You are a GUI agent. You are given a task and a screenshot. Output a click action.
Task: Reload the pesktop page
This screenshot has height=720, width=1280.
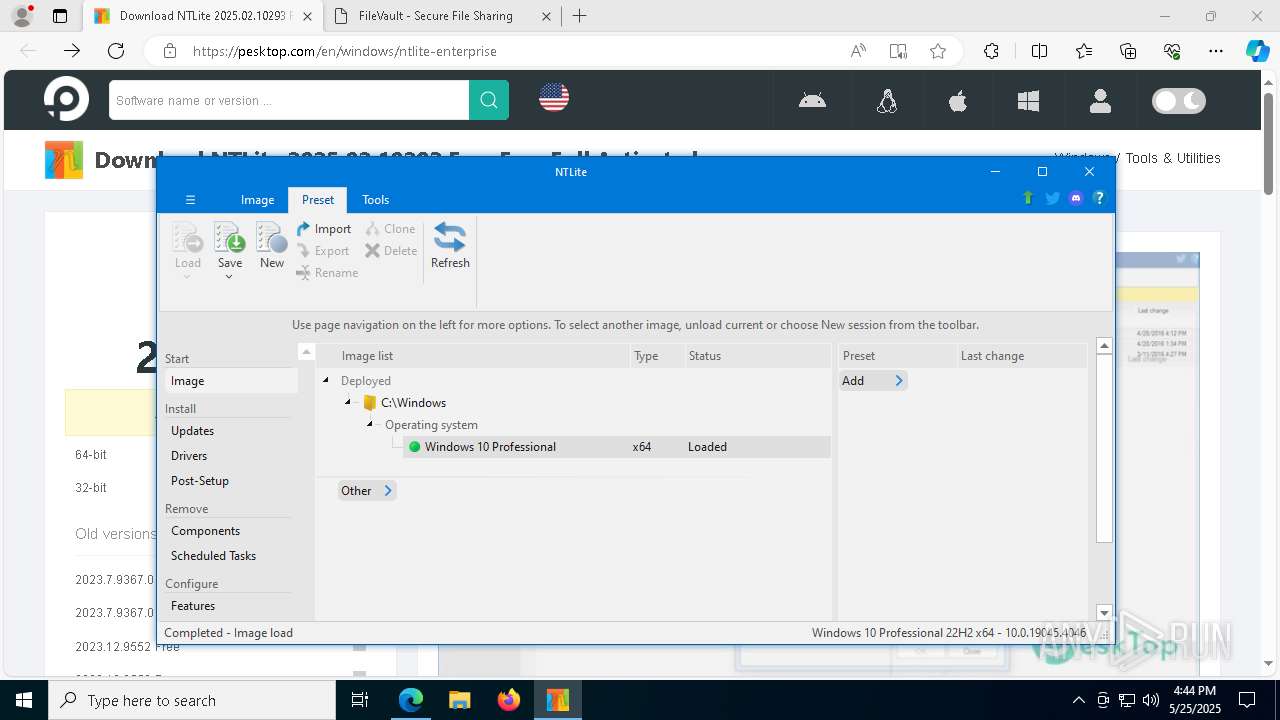pyautogui.click(x=116, y=51)
